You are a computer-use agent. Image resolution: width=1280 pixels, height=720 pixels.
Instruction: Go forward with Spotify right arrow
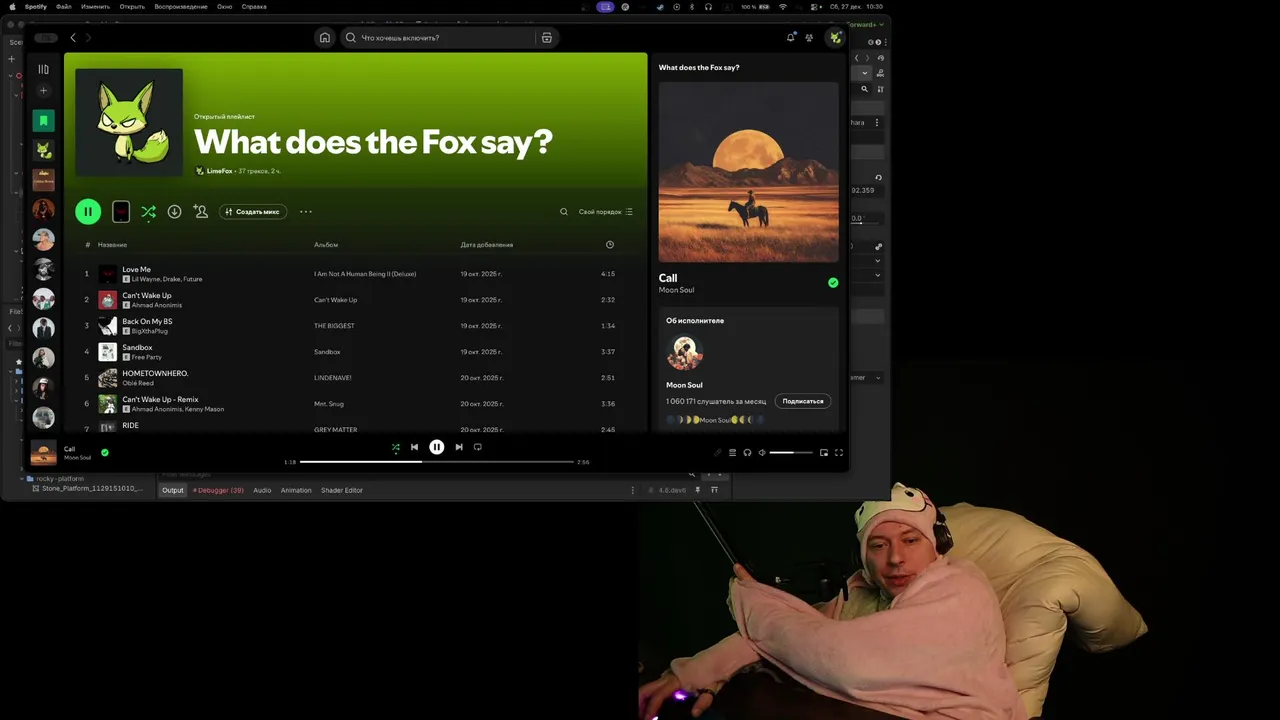(88, 38)
